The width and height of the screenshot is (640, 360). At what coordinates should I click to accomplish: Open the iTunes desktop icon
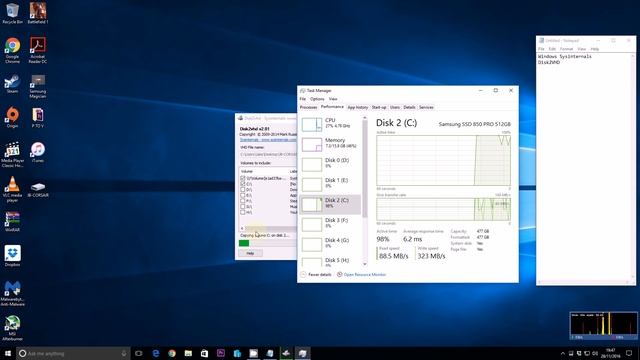point(38,153)
